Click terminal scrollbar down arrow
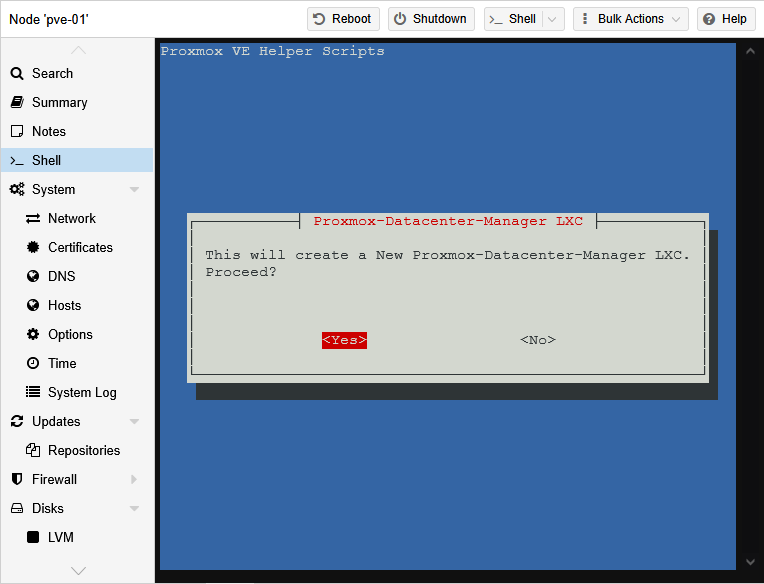The image size is (764, 584). (x=750, y=562)
